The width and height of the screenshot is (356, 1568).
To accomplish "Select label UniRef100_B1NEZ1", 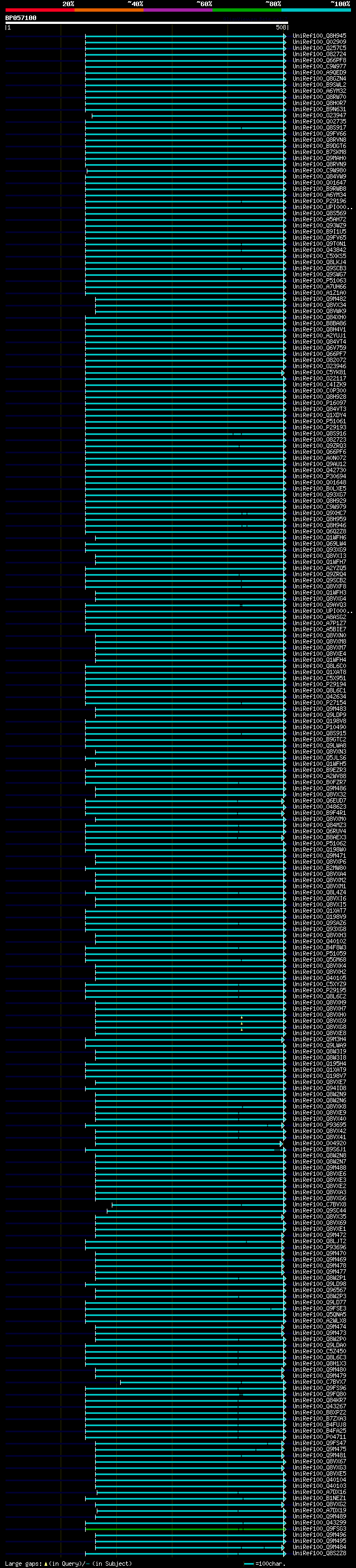I will [319, 1498].
